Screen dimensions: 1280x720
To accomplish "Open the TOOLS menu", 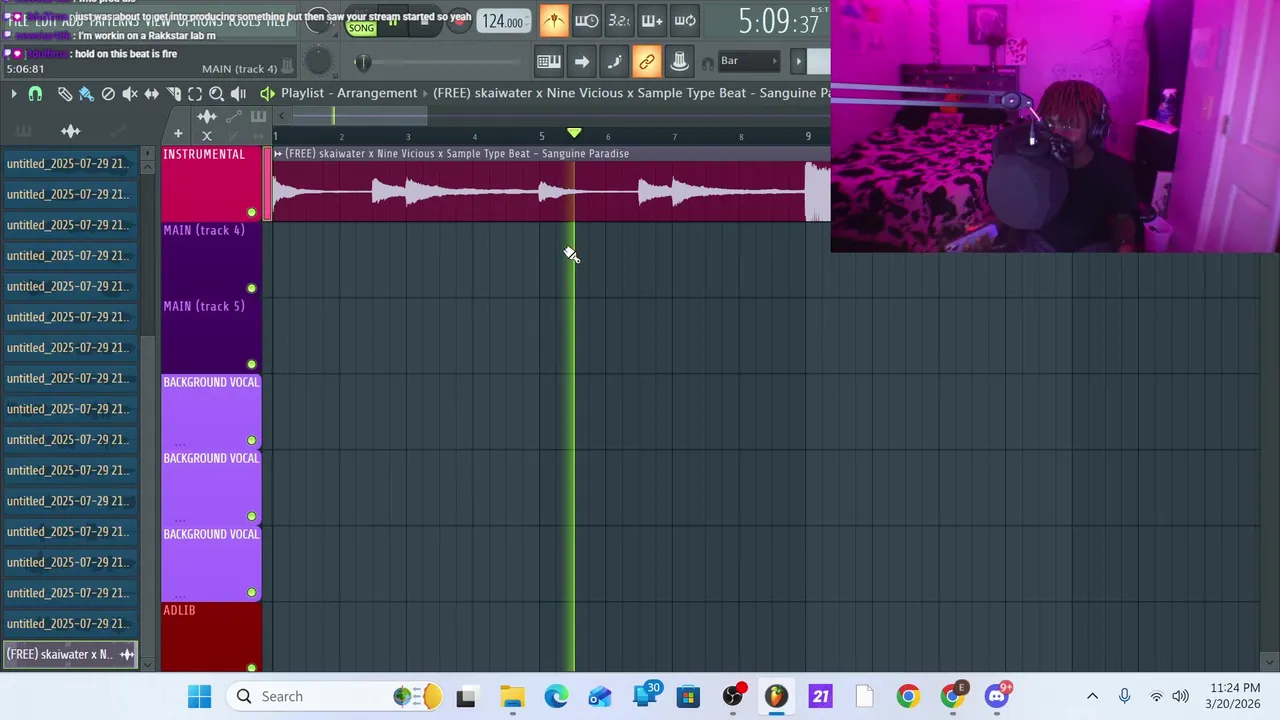I will pos(245,21).
